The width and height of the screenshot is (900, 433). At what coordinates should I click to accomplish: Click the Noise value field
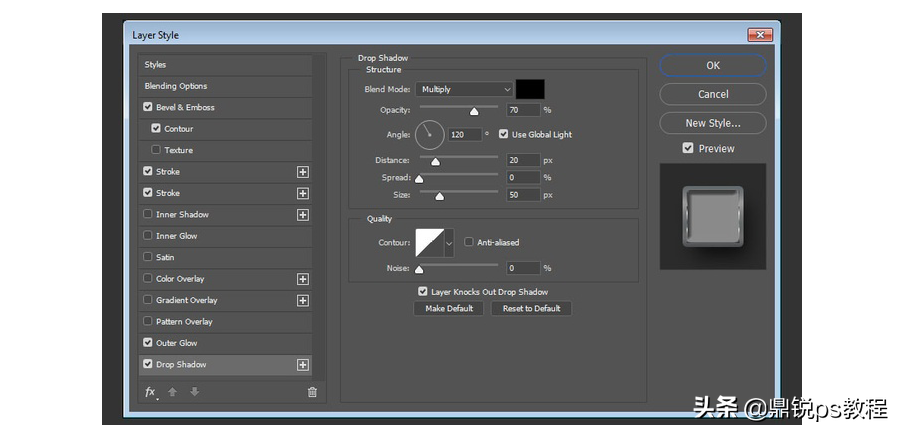pos(523,268)
